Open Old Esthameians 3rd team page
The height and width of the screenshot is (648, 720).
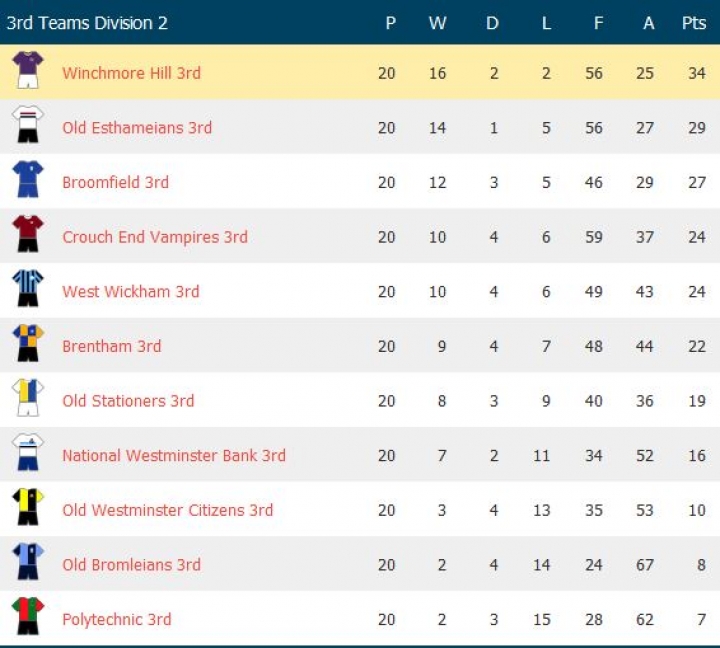point(137,128)
